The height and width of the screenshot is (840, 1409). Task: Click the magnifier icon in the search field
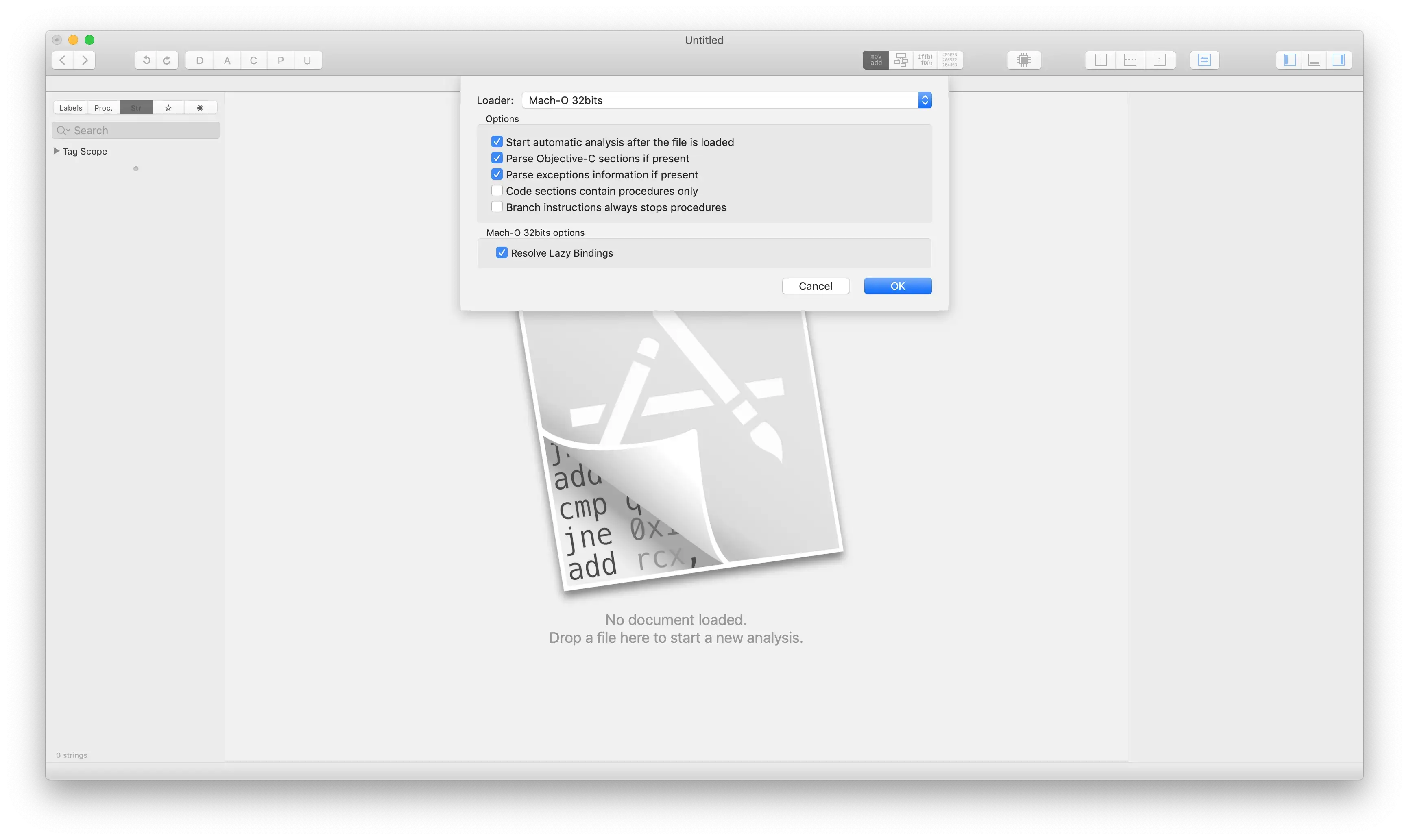click(62, 131)
